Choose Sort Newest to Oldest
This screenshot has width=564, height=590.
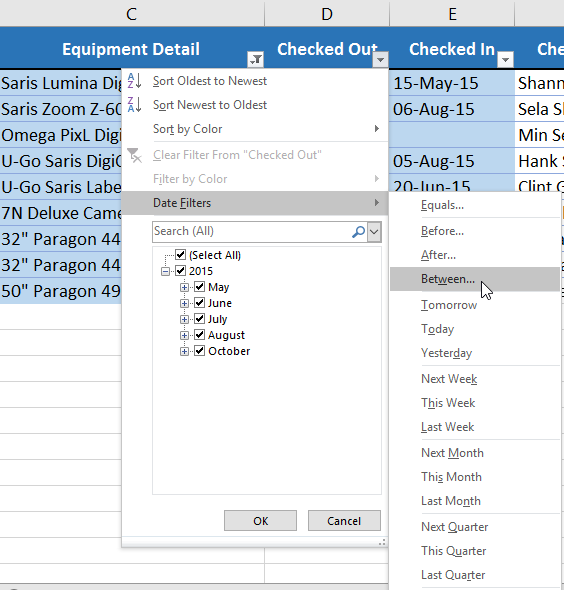click(x=255, y=105)
